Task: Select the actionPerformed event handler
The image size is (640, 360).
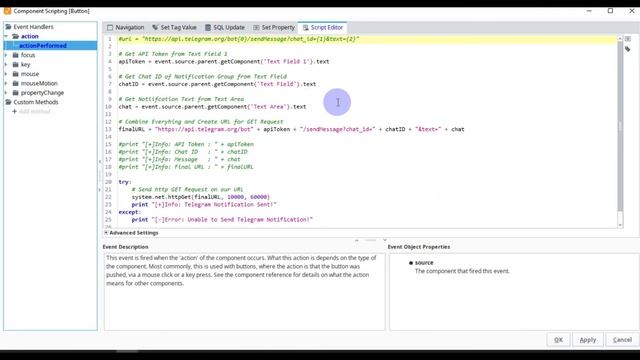Action: (43, 46)
